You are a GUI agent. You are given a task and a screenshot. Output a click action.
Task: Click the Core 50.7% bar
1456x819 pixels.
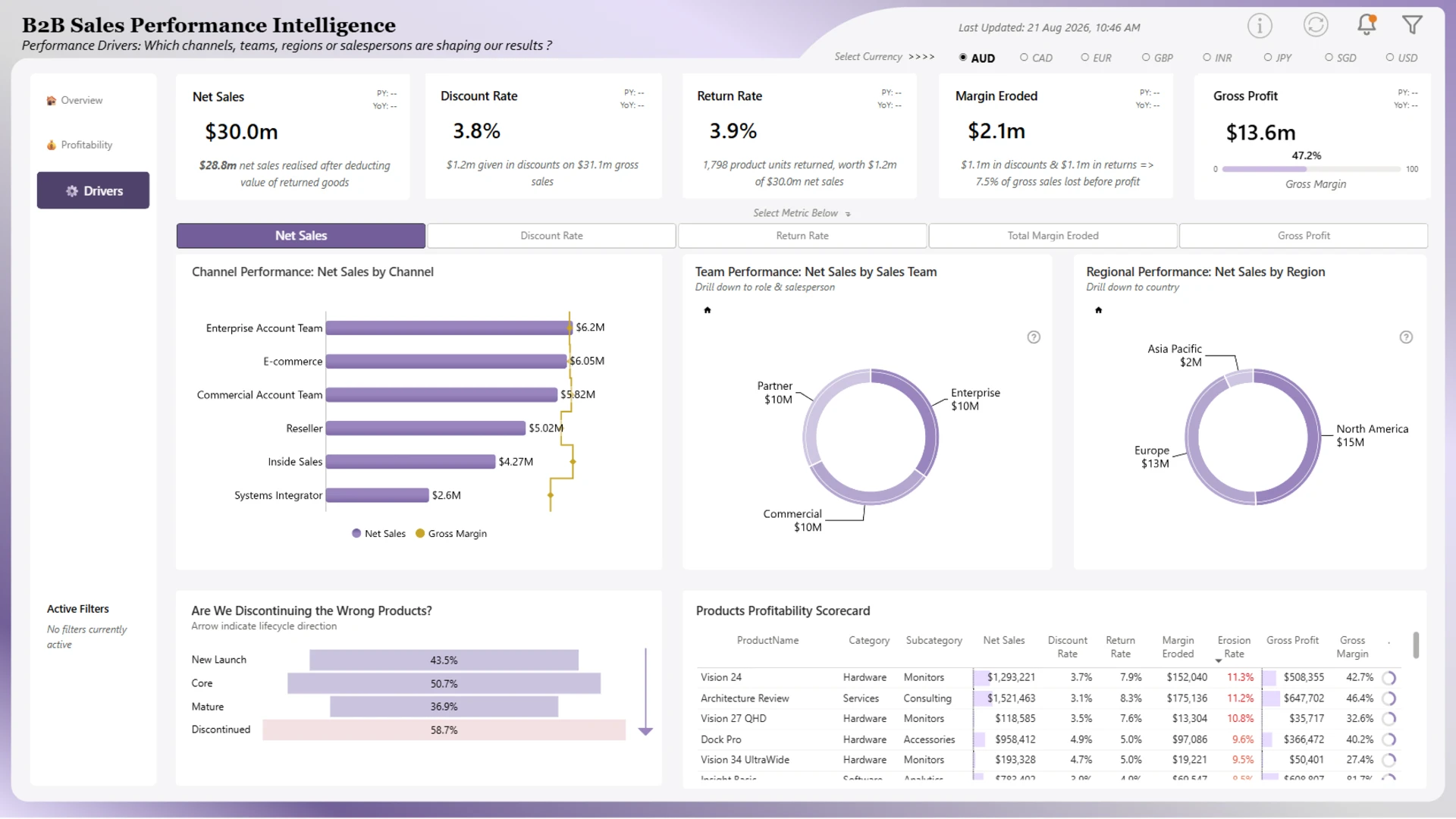pyautogui.click(x=444, y=684)
